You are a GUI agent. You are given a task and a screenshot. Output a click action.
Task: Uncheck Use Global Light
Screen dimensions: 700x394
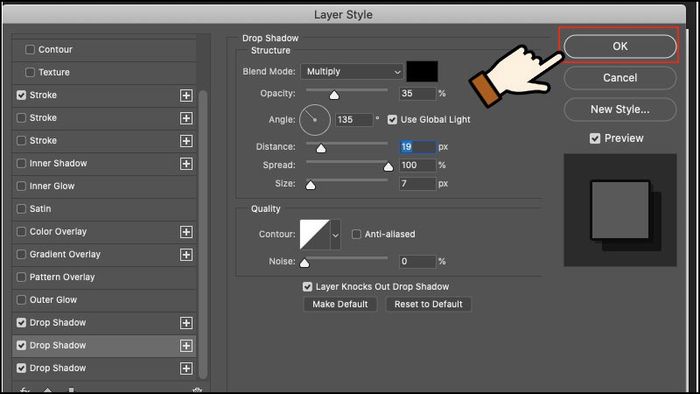pos(392,120)
